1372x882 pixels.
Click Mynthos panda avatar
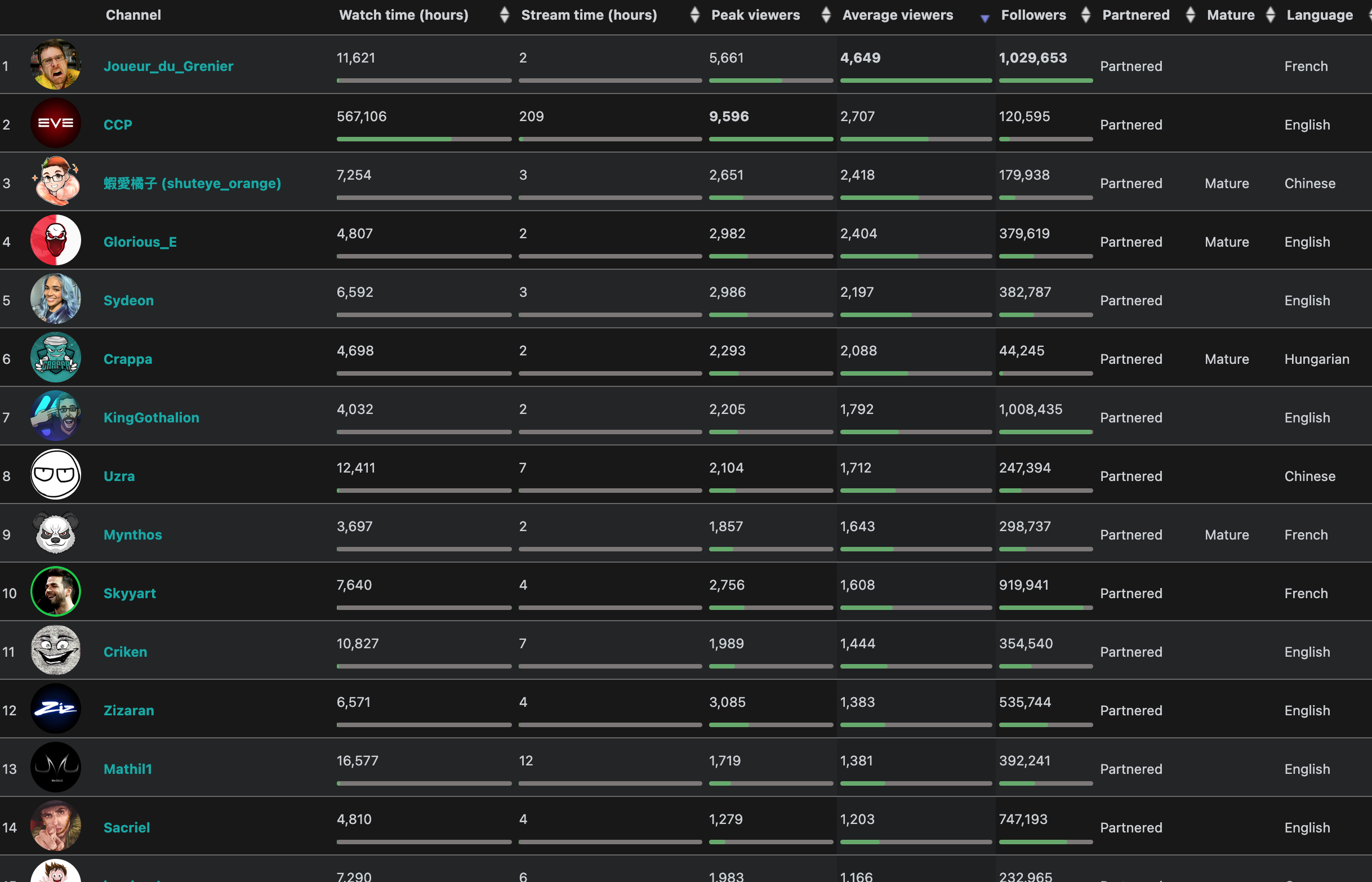click(x=56, y=533)
